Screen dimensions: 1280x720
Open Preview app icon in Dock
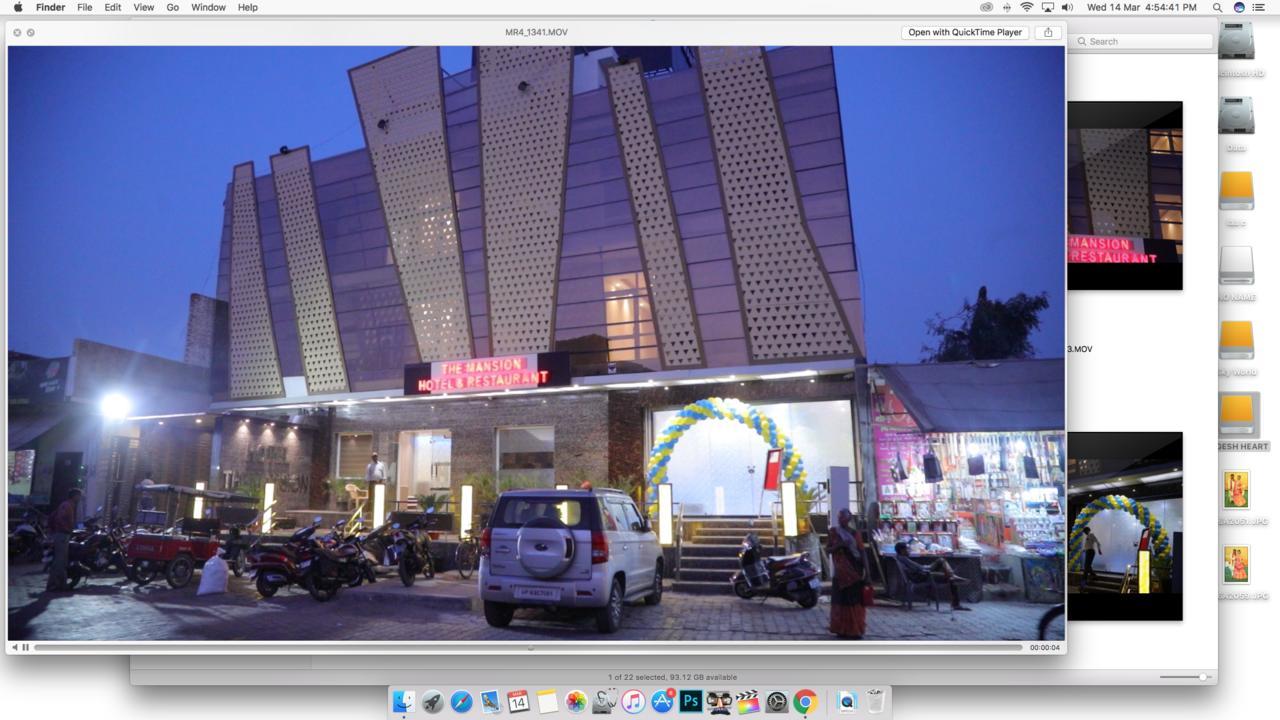pyautogui.click(x=490, y=702)
